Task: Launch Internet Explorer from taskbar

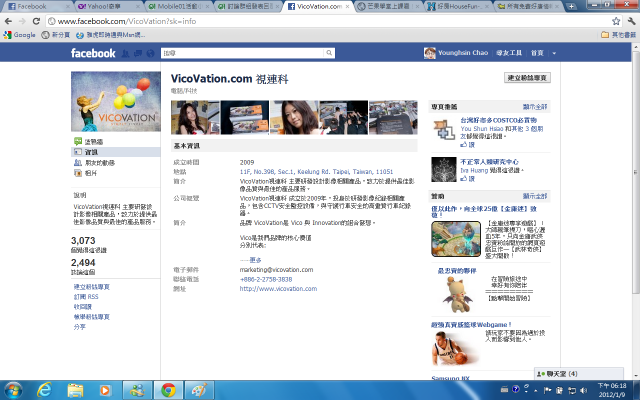Action: click(44, 390)
